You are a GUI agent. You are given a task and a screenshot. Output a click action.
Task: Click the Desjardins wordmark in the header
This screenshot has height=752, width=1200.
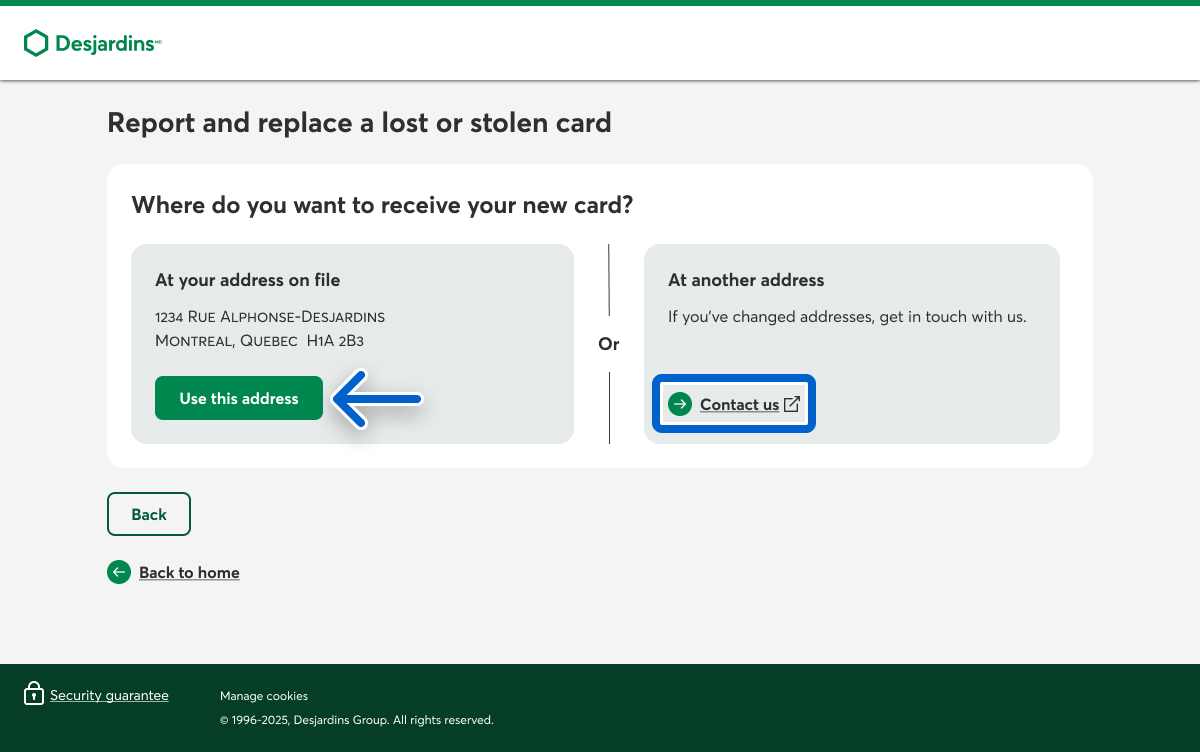click(105, 44)
